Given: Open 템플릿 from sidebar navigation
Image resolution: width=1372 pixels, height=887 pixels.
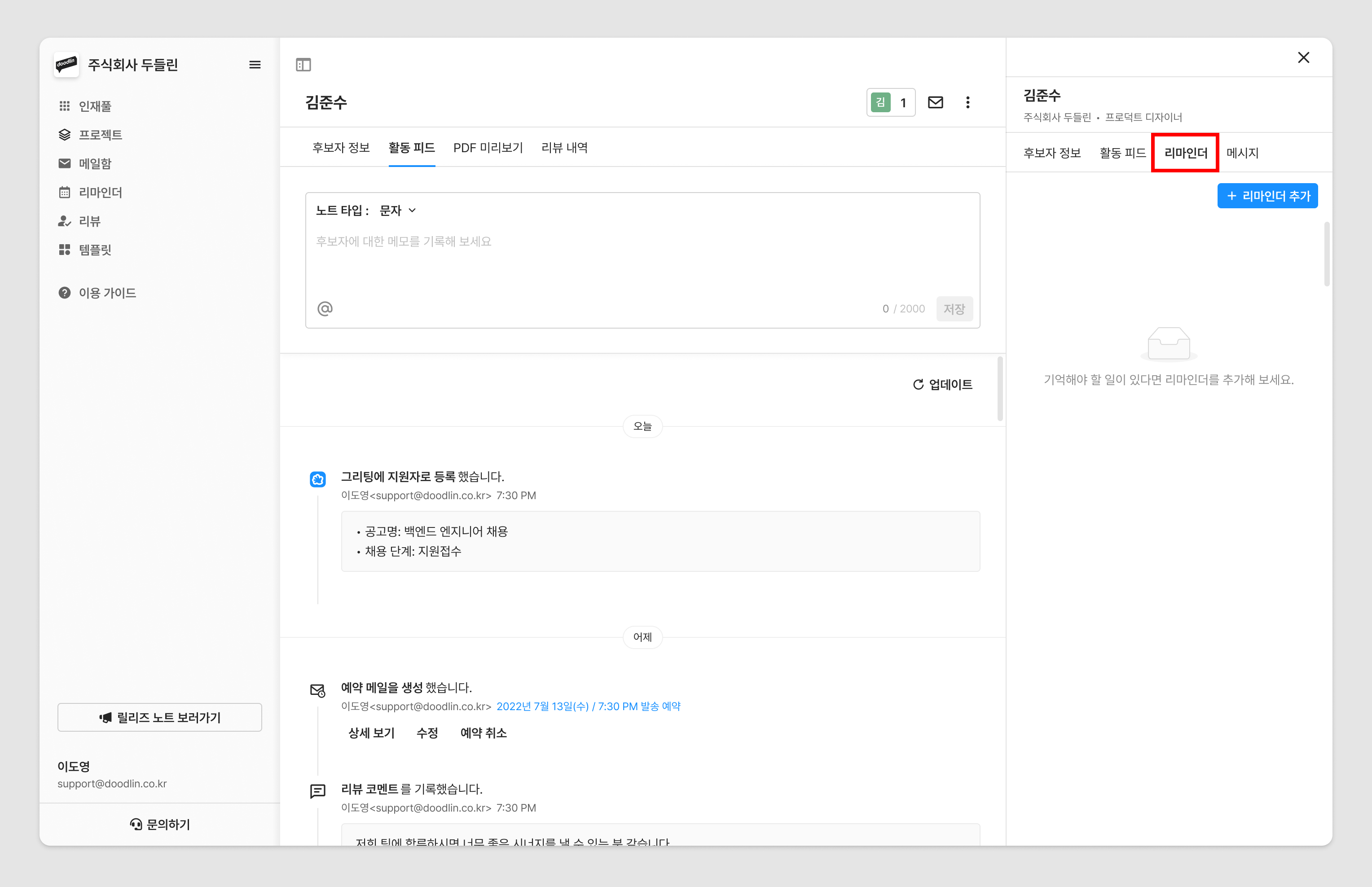Looking at the screenshot, I should point(94,250).
